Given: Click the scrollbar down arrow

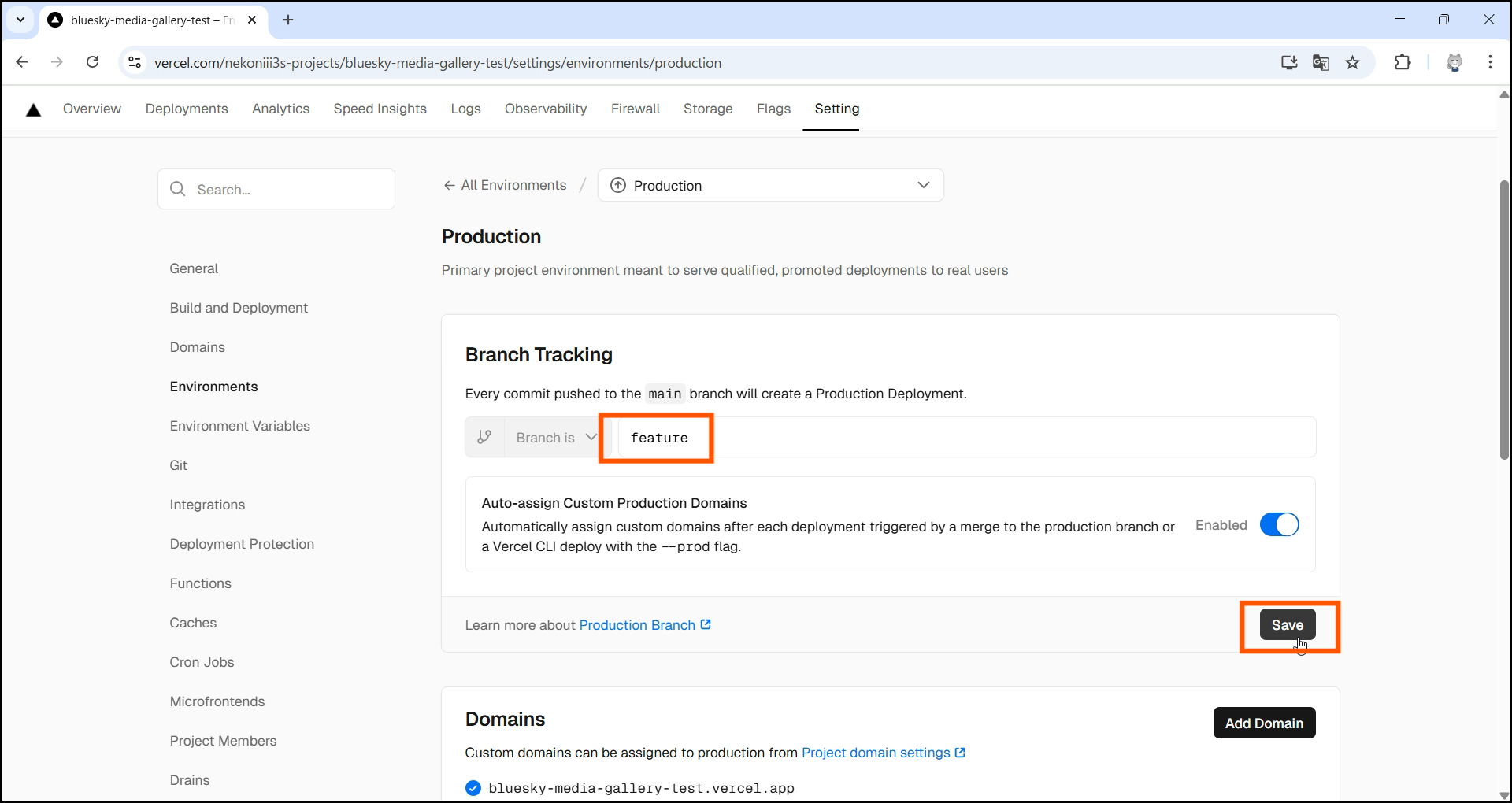Looking at the screenshot, I should [x=1503, y=795].
